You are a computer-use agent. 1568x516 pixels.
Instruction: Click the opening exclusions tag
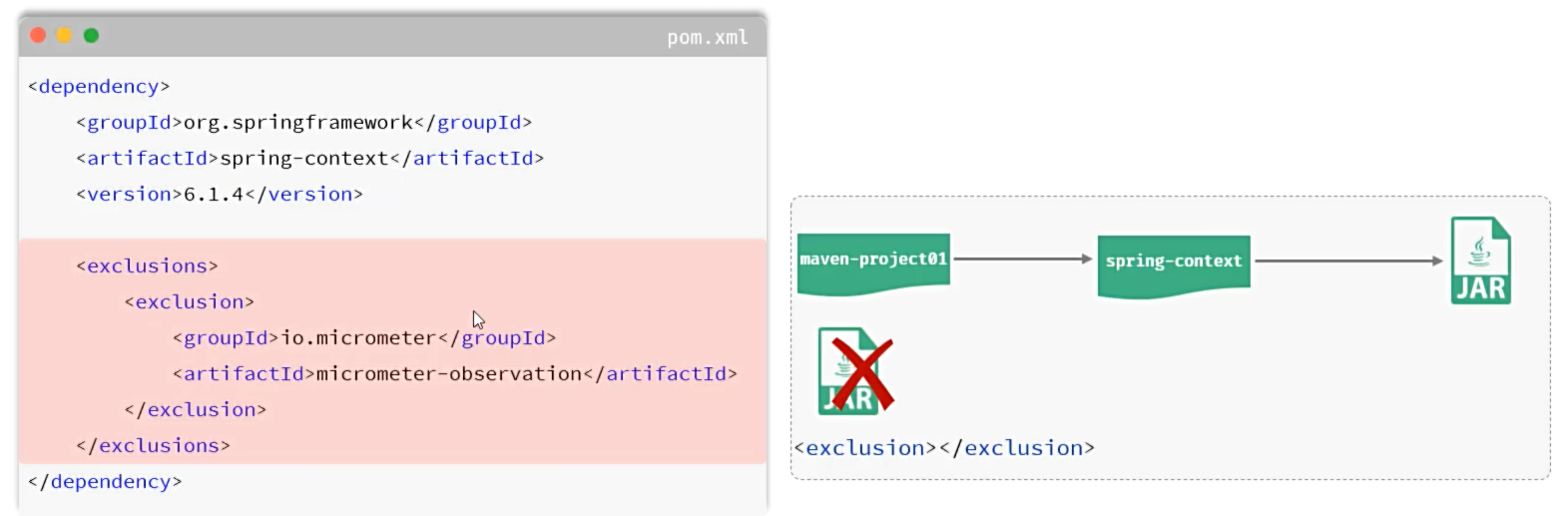(147, 266)
